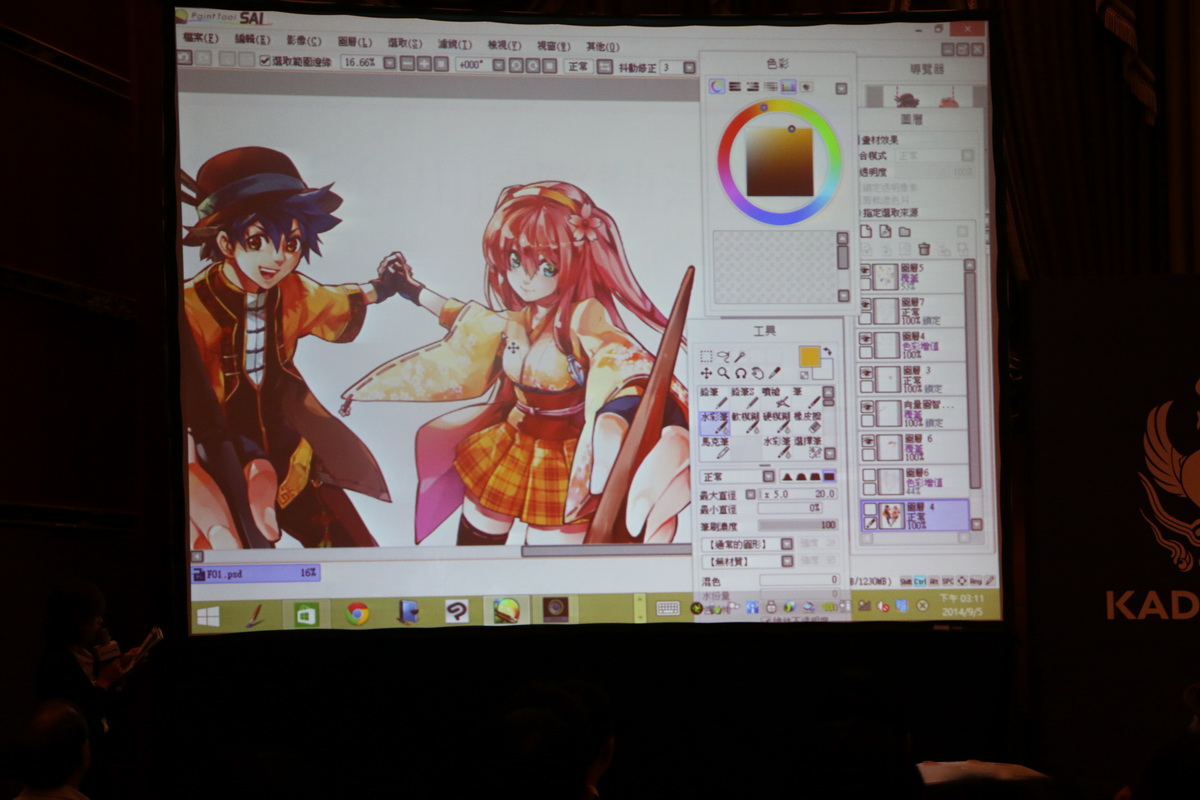Uncheck the 選取範圍邊緣 checkbox
The width and height of the screenshot is (1200, 800).
pyautogui.click(x=265, y=62)
